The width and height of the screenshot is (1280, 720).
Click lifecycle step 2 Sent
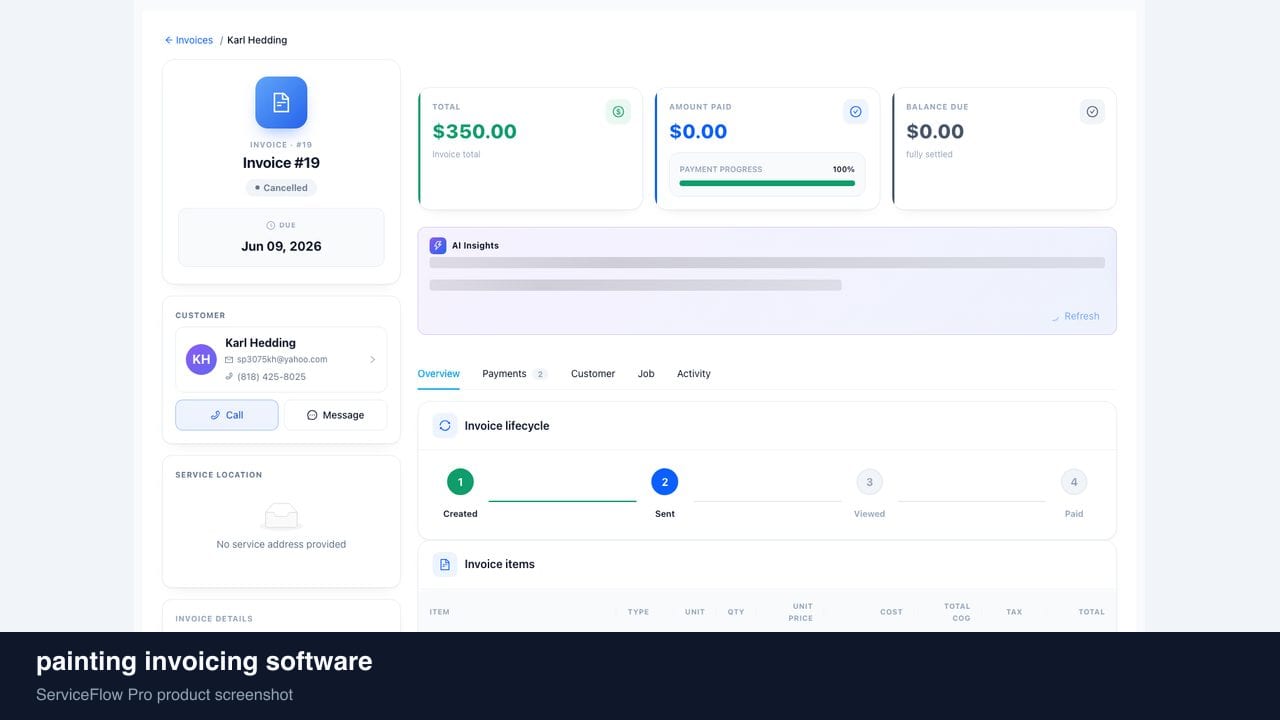point(665,482)
